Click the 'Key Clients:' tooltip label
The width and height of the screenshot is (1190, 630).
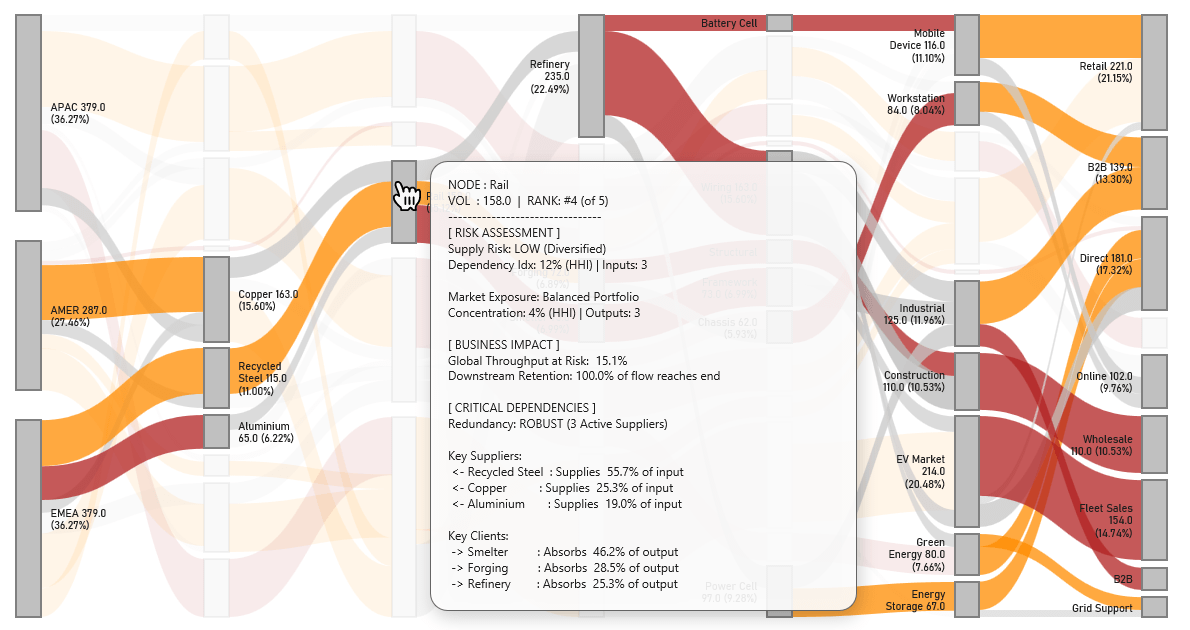tap(478, 535)
